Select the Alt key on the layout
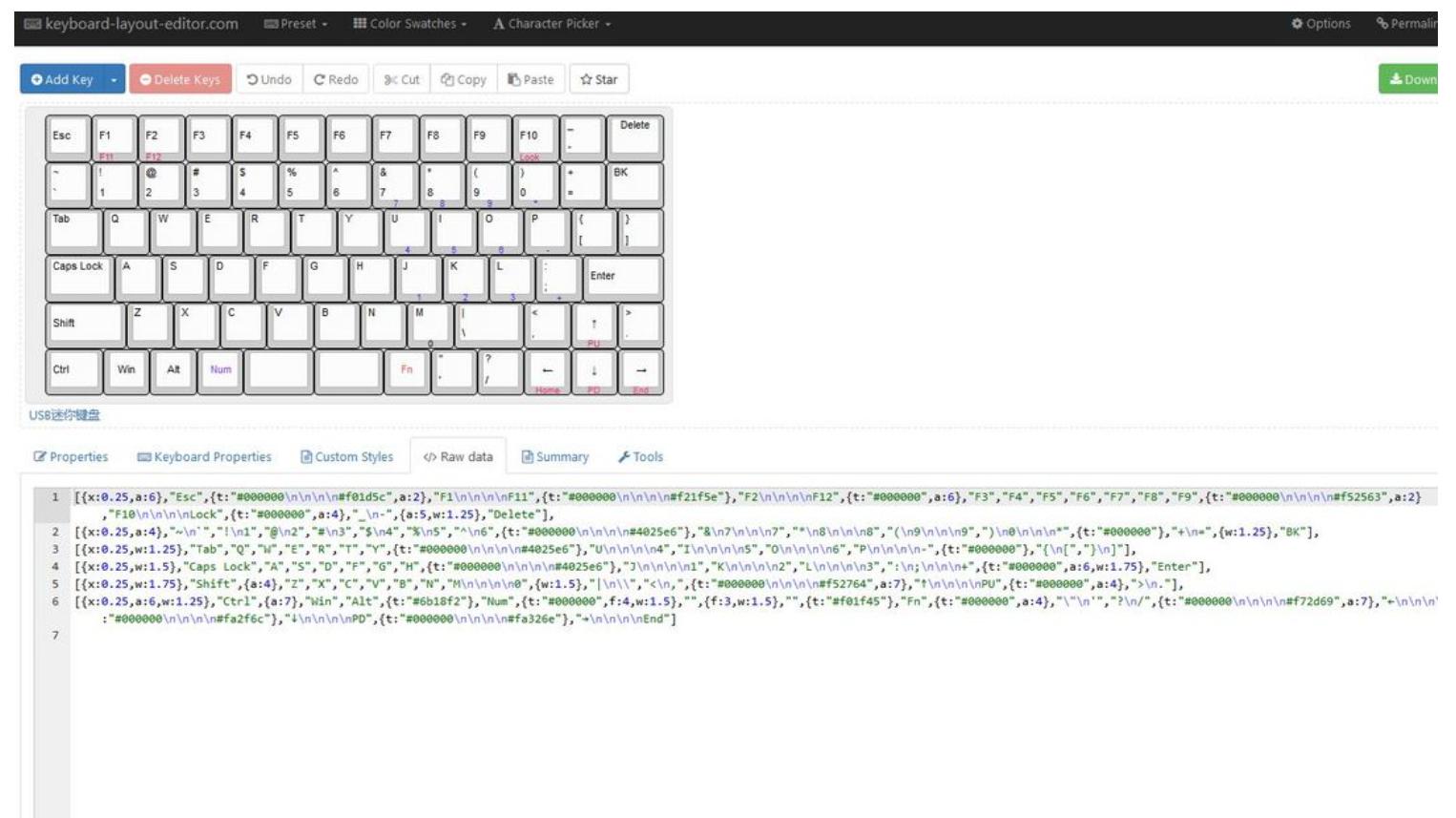 click(173, 371)
